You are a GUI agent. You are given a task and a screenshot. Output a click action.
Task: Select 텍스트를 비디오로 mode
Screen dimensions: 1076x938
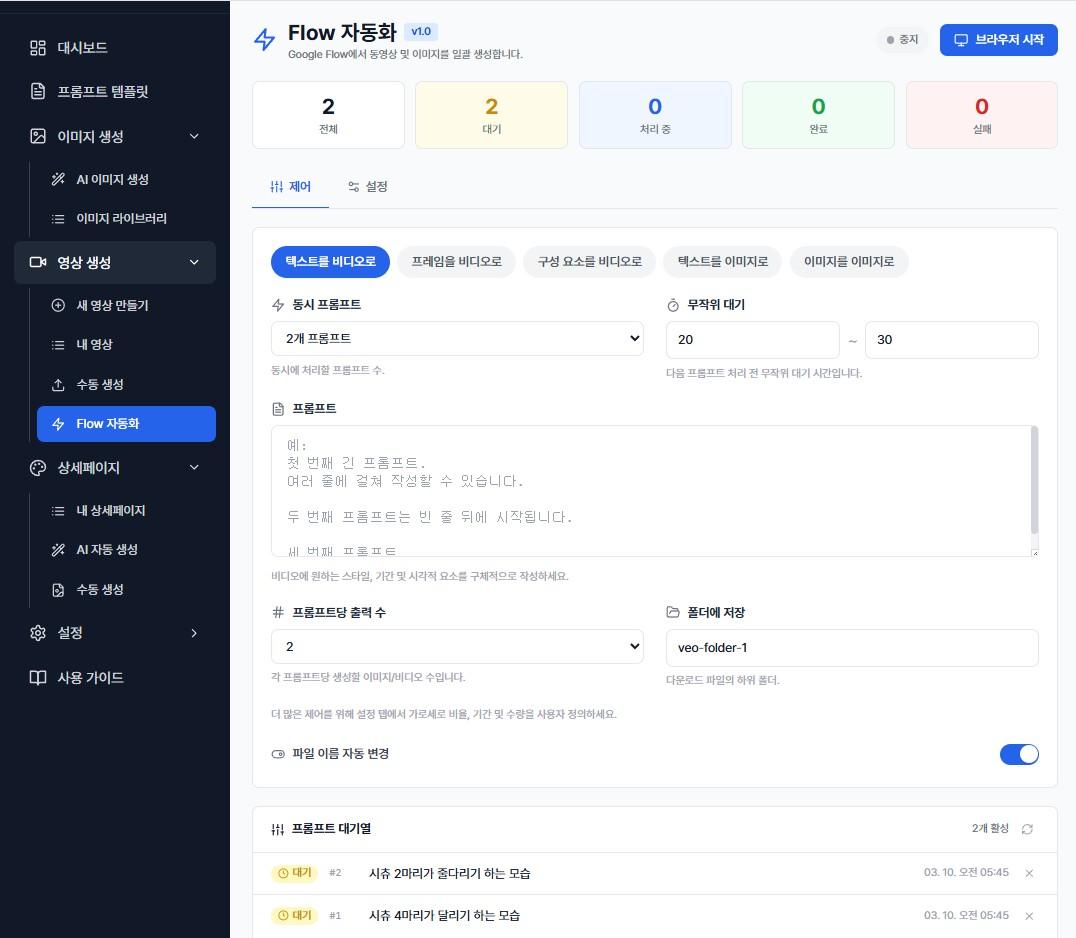(330, 261)
